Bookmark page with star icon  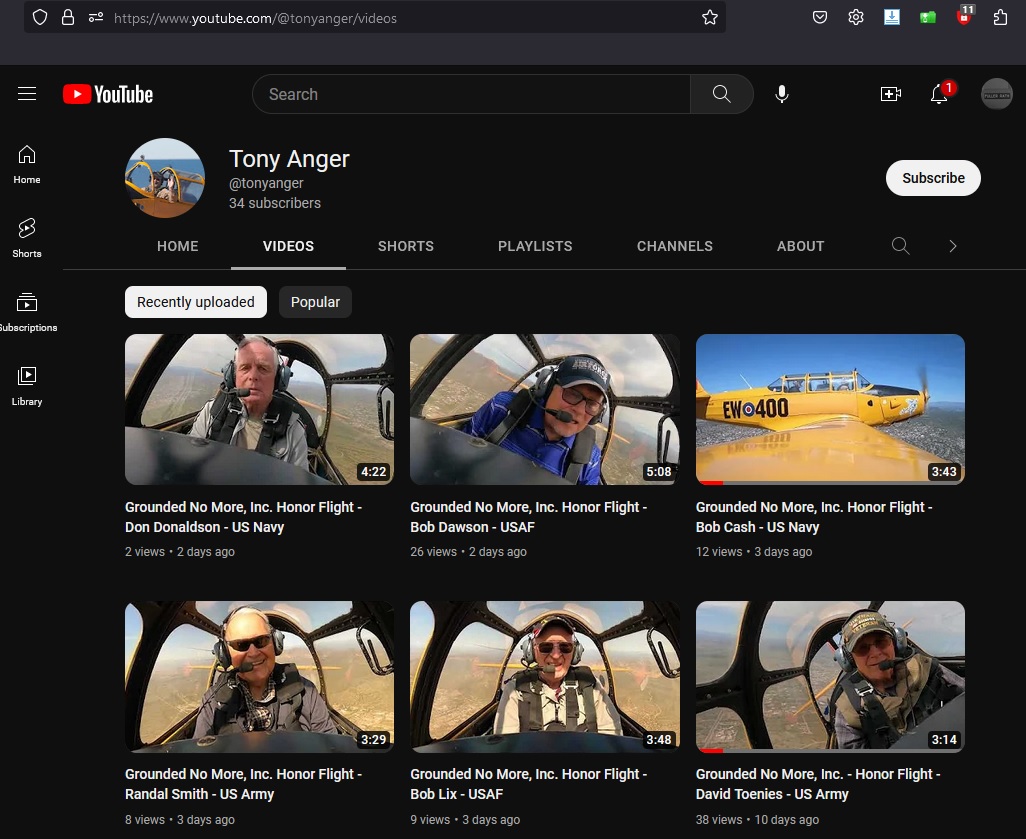(710, 17)
